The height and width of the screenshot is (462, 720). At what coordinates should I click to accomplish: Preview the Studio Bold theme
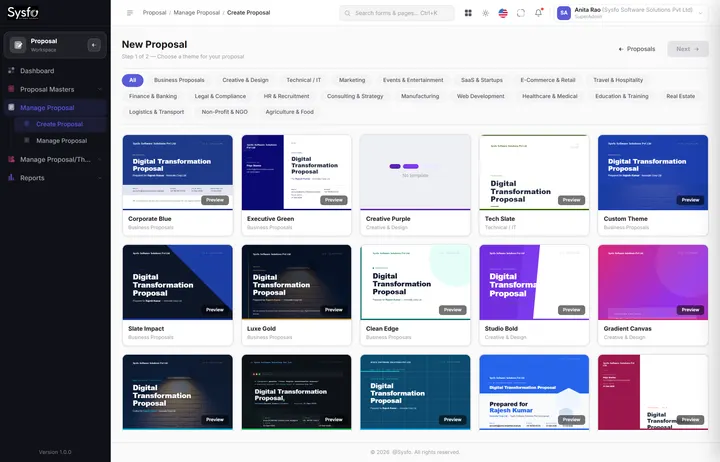571,310
